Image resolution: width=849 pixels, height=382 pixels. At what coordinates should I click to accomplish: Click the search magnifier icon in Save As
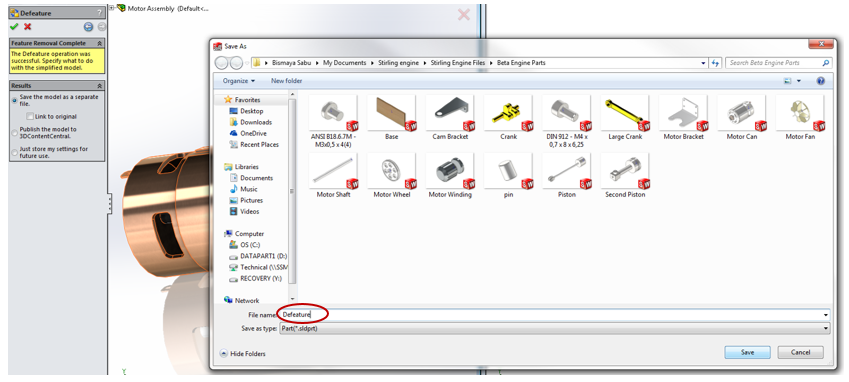click(x=826, y=63)
